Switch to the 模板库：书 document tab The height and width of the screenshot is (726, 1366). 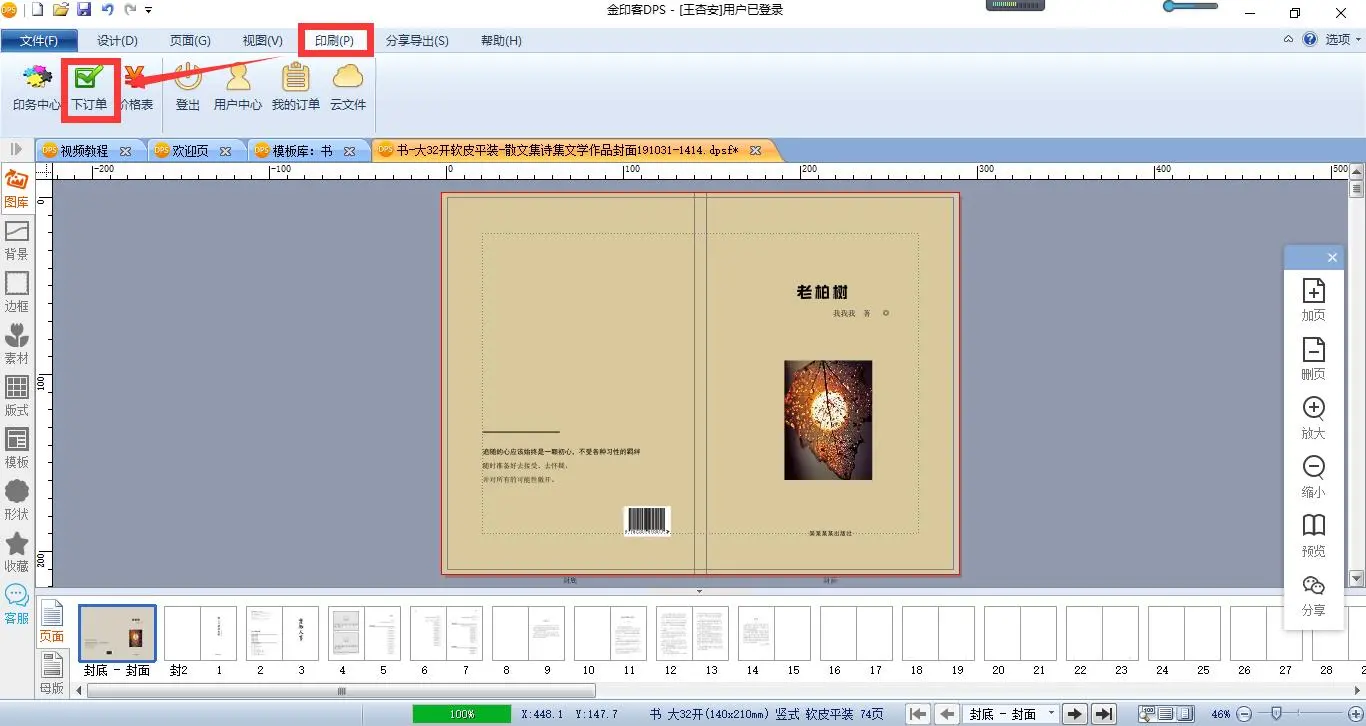point(303,151)
